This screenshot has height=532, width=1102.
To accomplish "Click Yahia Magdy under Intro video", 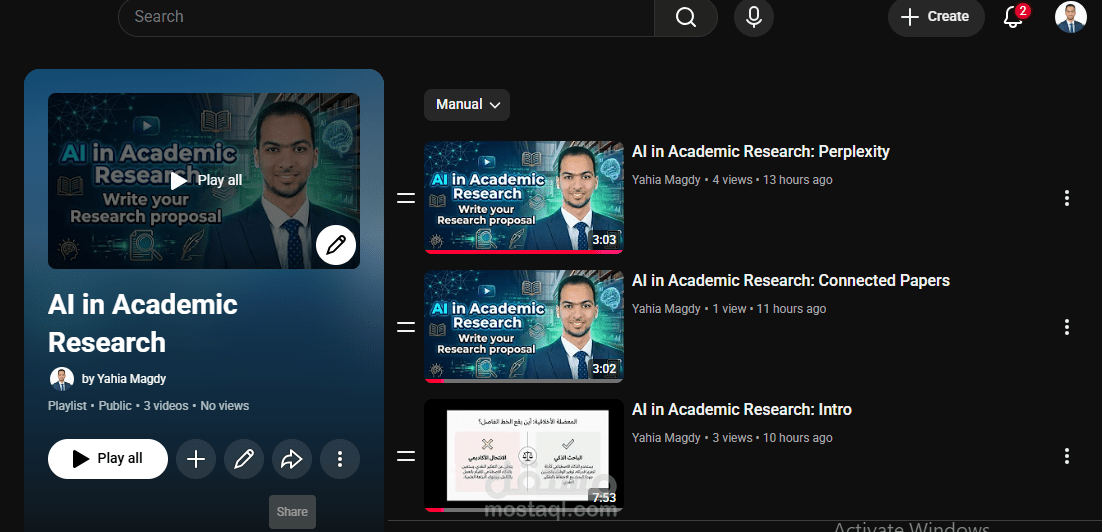I will point(666,438).
